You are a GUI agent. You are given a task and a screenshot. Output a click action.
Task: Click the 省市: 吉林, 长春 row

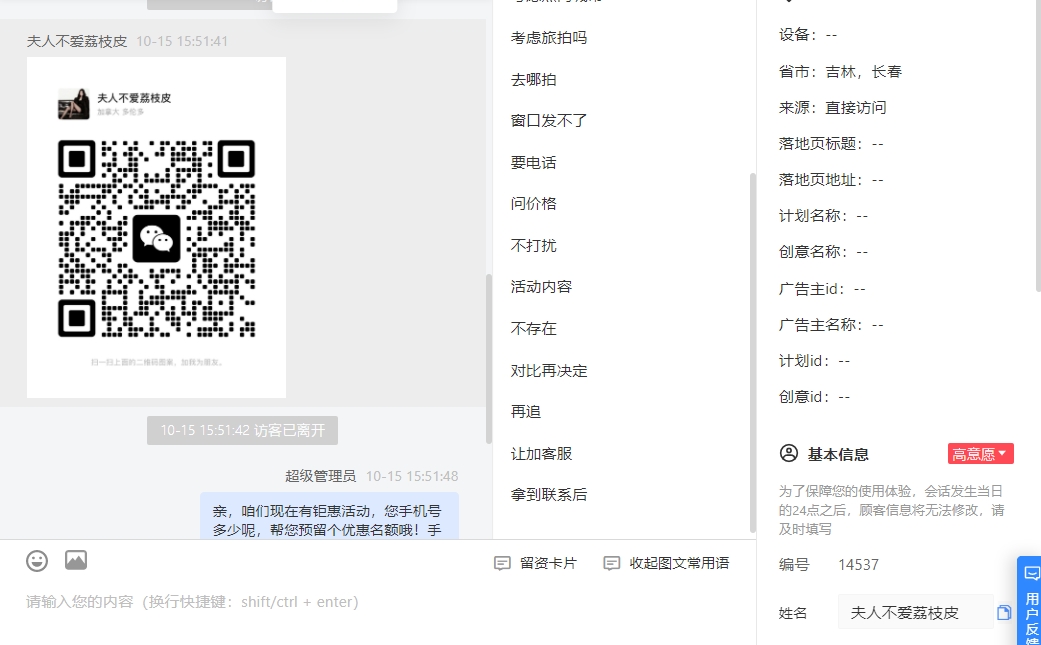pos(840,72)
